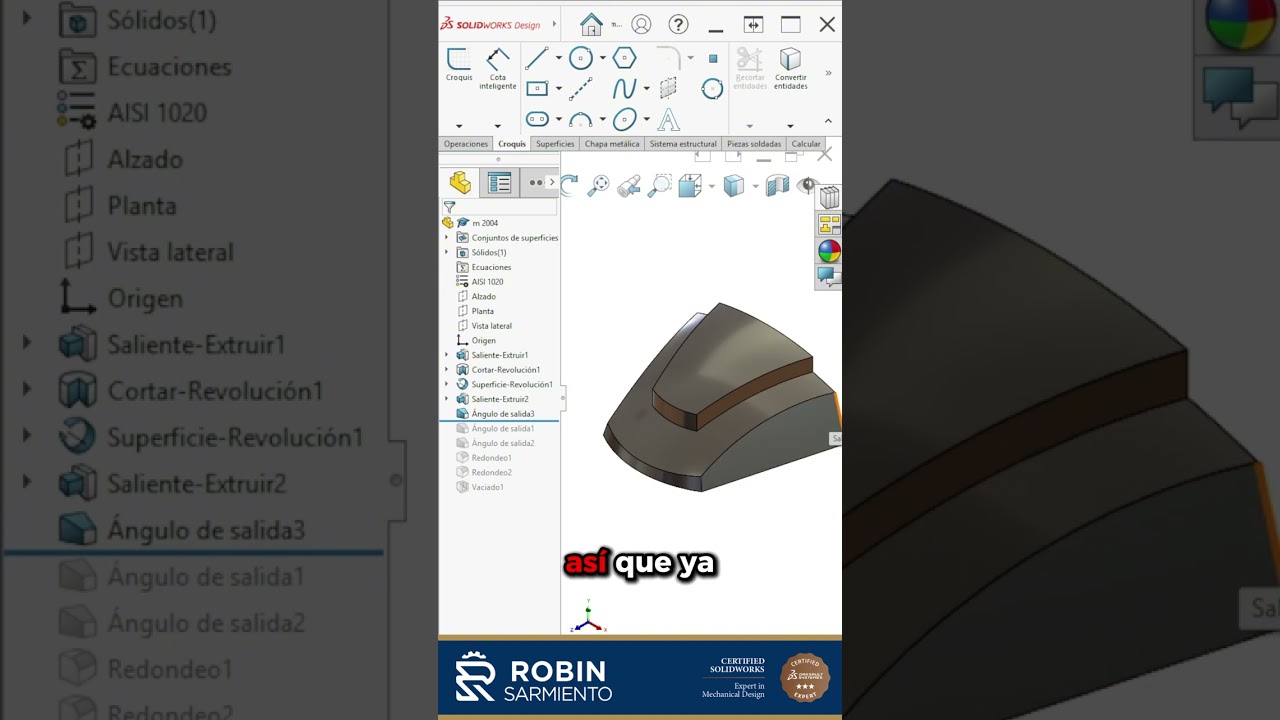The width and height of the screenshot is (1280, 720).
Task: Open the Operaciones ribbon tab
Action: point(466,144)
